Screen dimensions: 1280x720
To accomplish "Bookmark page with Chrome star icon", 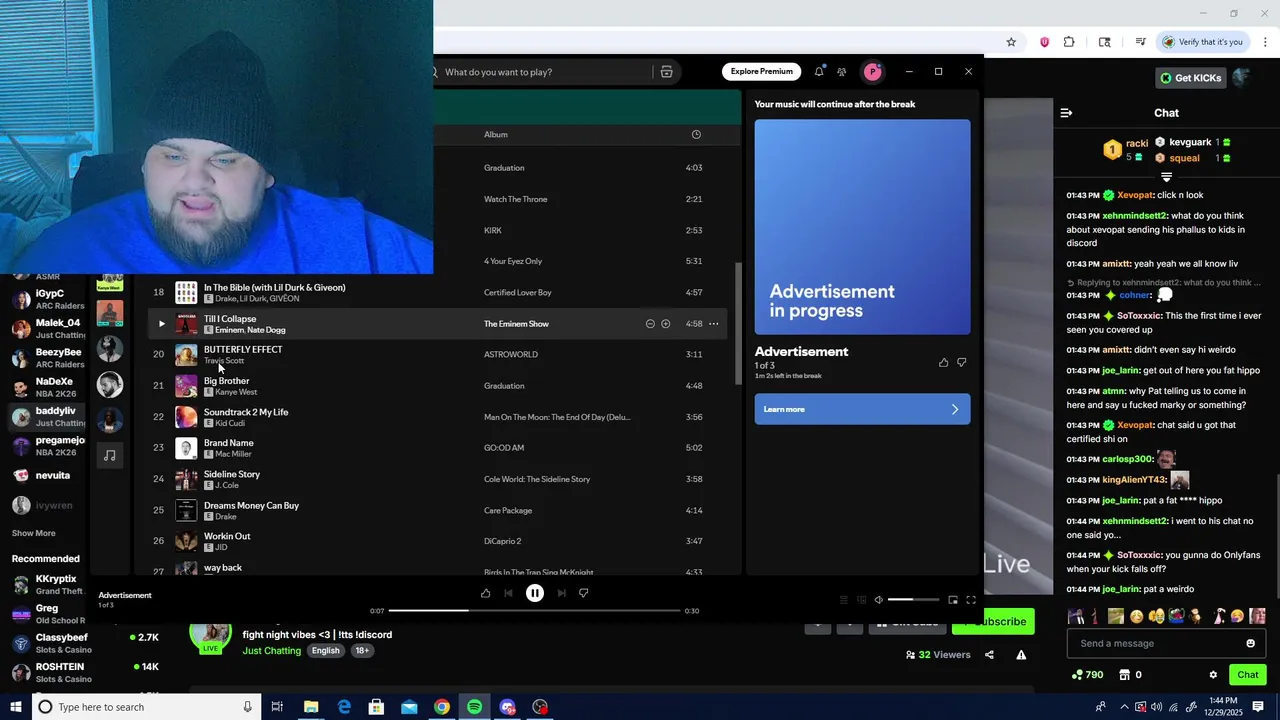I will click(x=1011, y=42).
